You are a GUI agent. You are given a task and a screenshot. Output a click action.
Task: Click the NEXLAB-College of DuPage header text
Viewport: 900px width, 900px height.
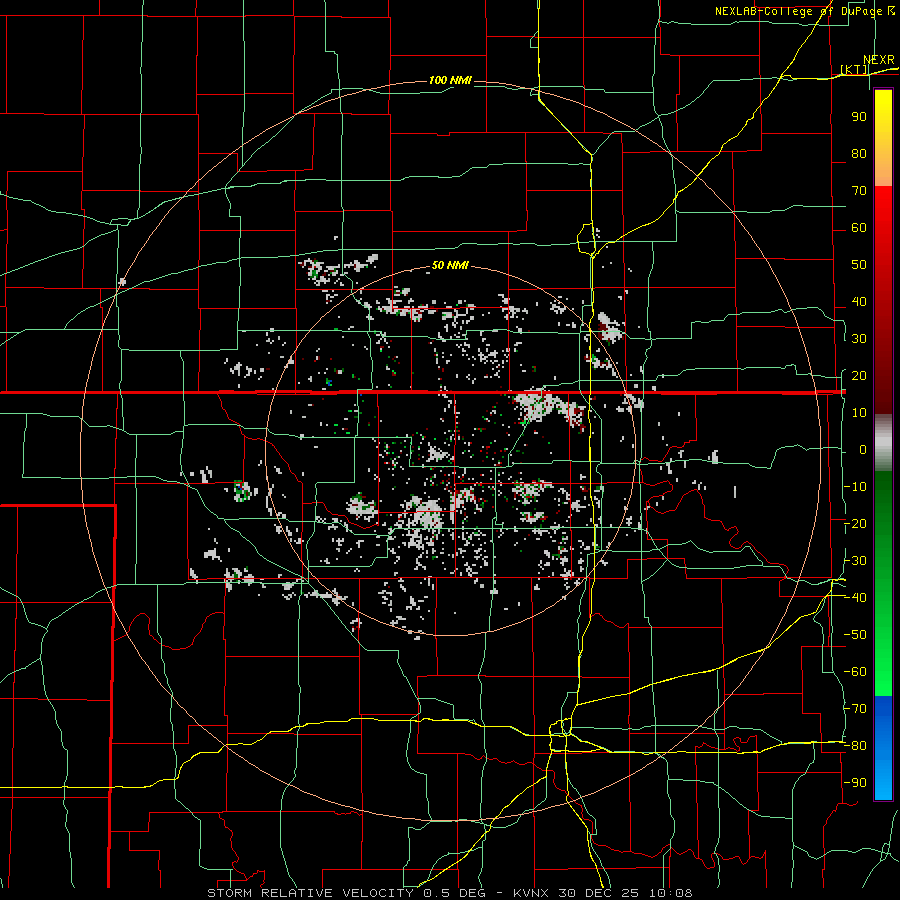coord(798,11)
